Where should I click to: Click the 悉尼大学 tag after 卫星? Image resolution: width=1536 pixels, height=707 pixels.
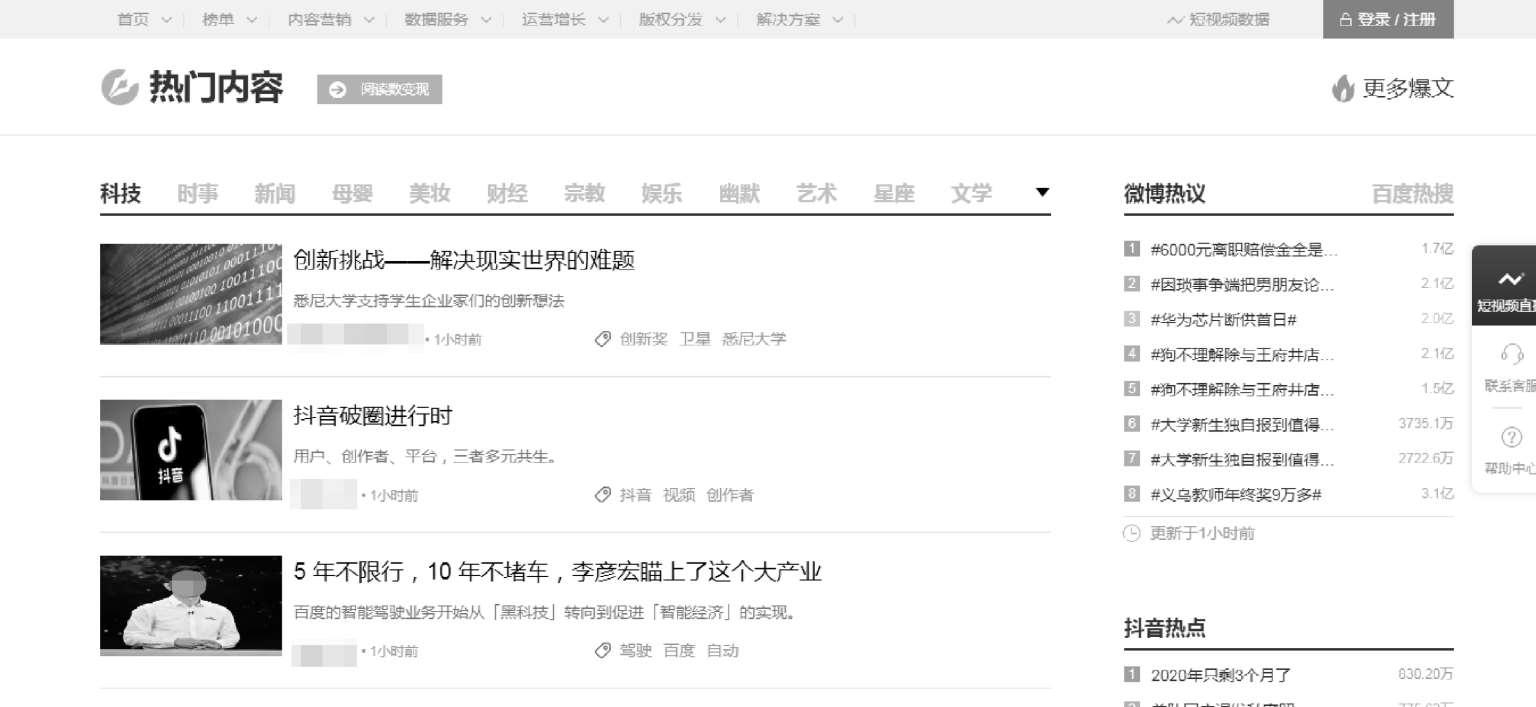click(x=755, y=339)
